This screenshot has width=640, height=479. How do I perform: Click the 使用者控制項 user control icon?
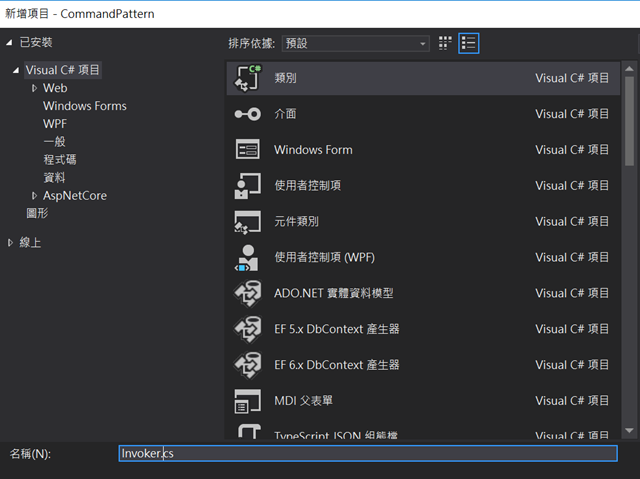click(247, 185)
